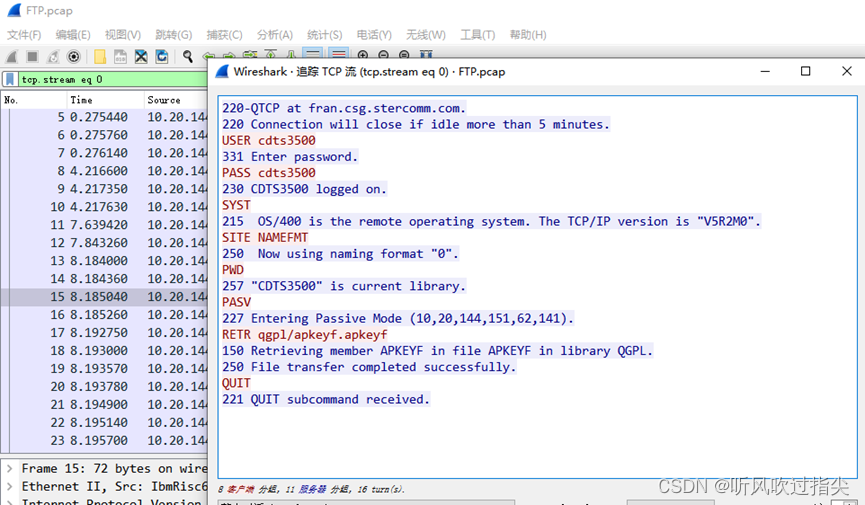The width and height of the screenshot is (865, 505).
Task: Open the 统计(S) menu
Action: (324, 35)
